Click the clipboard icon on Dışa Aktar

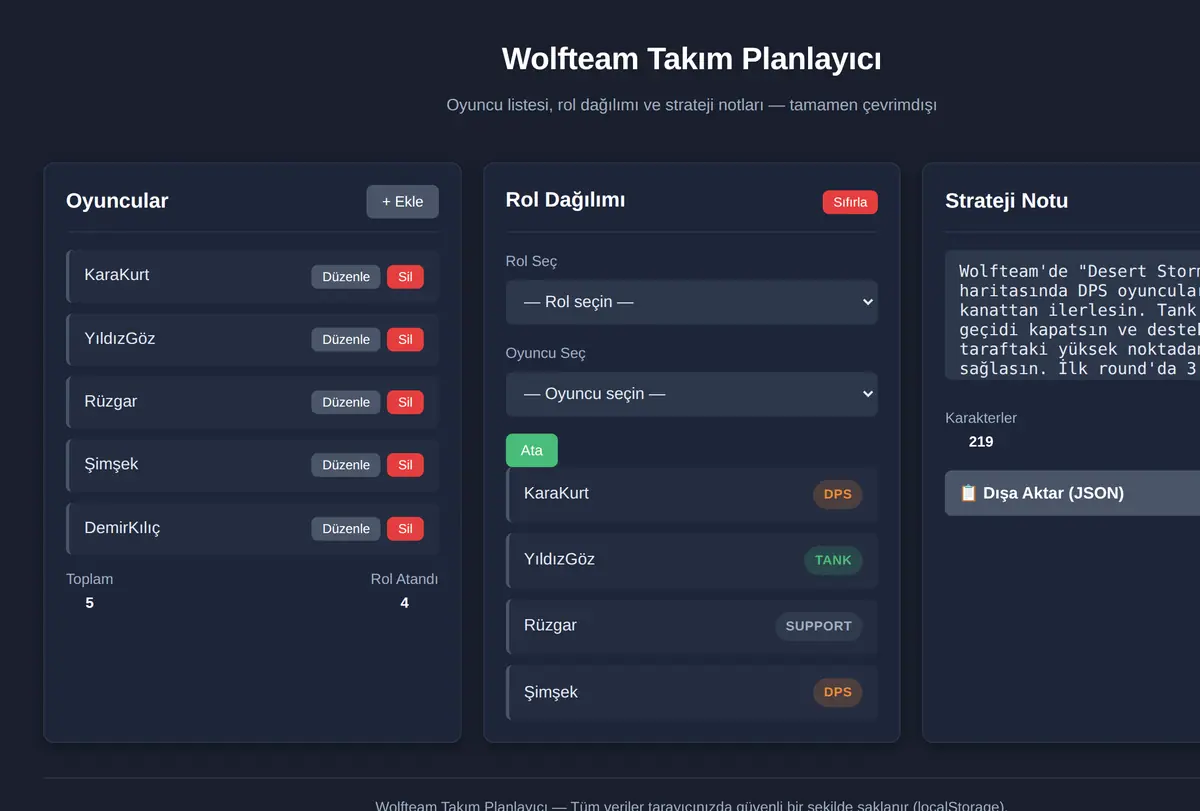click(968, 493)
